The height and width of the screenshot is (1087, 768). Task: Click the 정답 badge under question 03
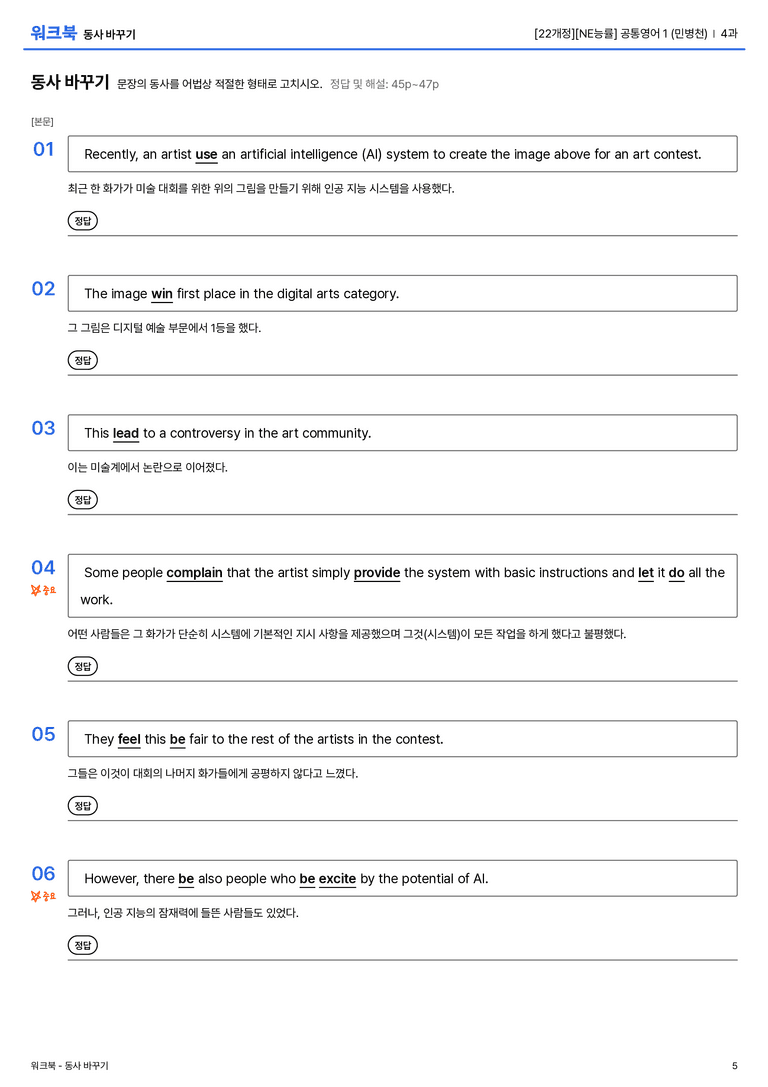pos(82,500)
